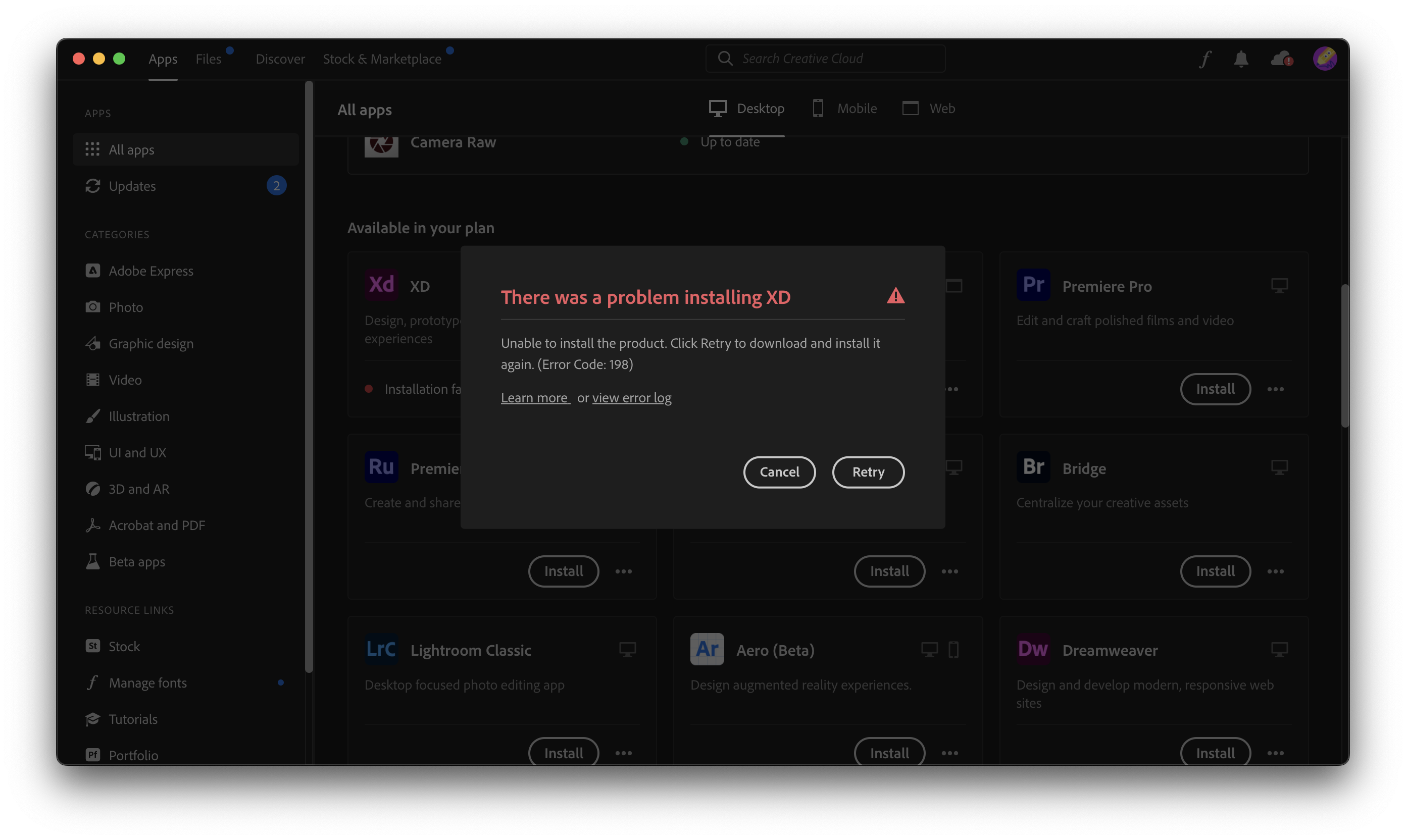Open the Tutorials resource link
The height and width of the screenshot is (840, 1406).
(x=186, y=719)
